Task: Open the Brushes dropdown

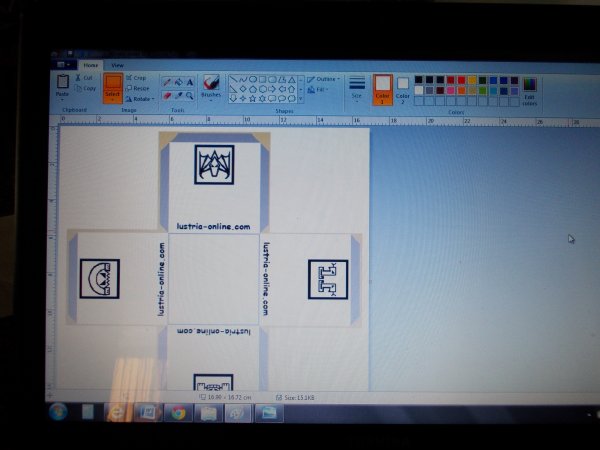Action: pyautogui.click(x=211, y=89)
